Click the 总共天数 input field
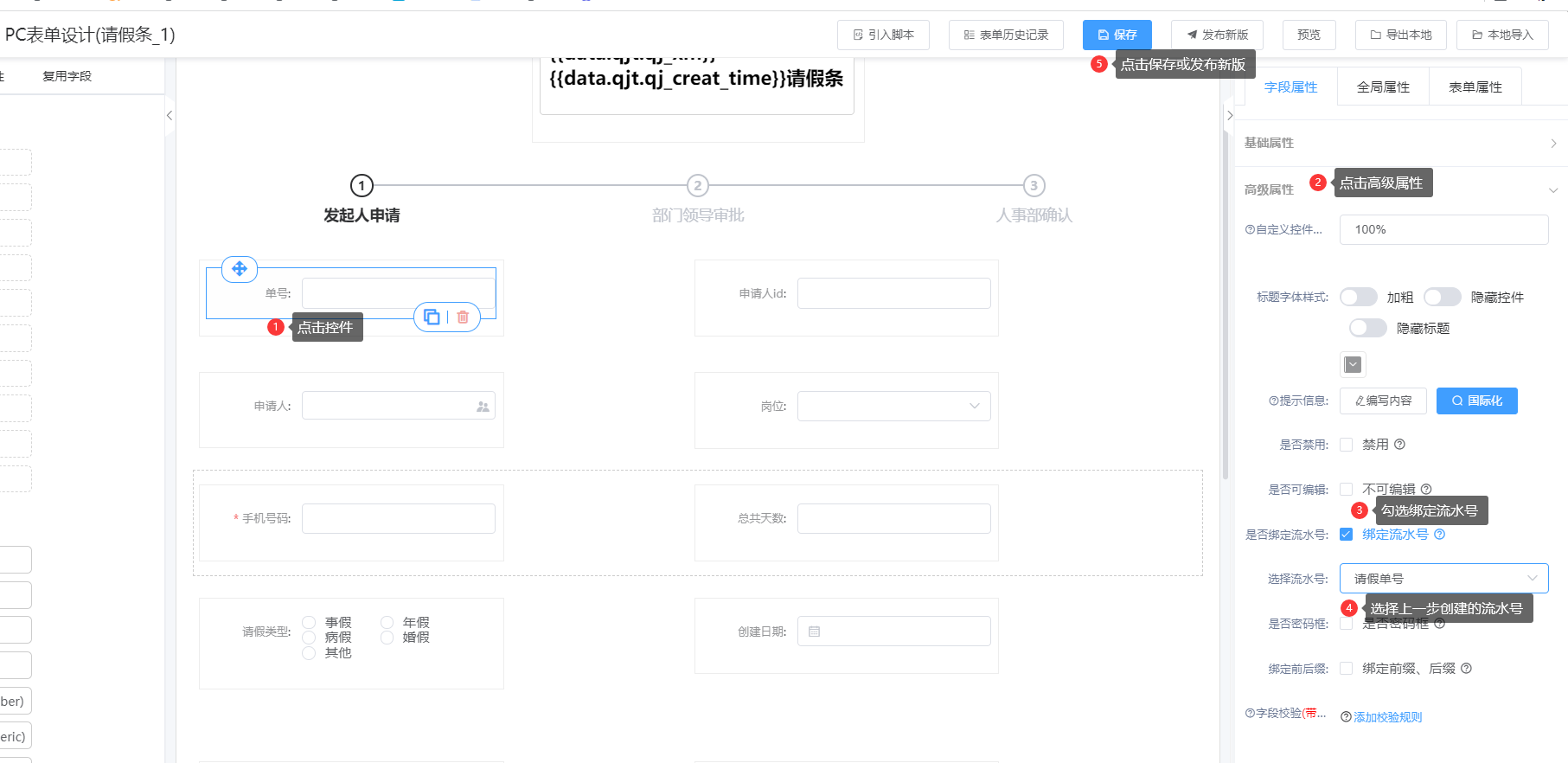 click(893, 518)
